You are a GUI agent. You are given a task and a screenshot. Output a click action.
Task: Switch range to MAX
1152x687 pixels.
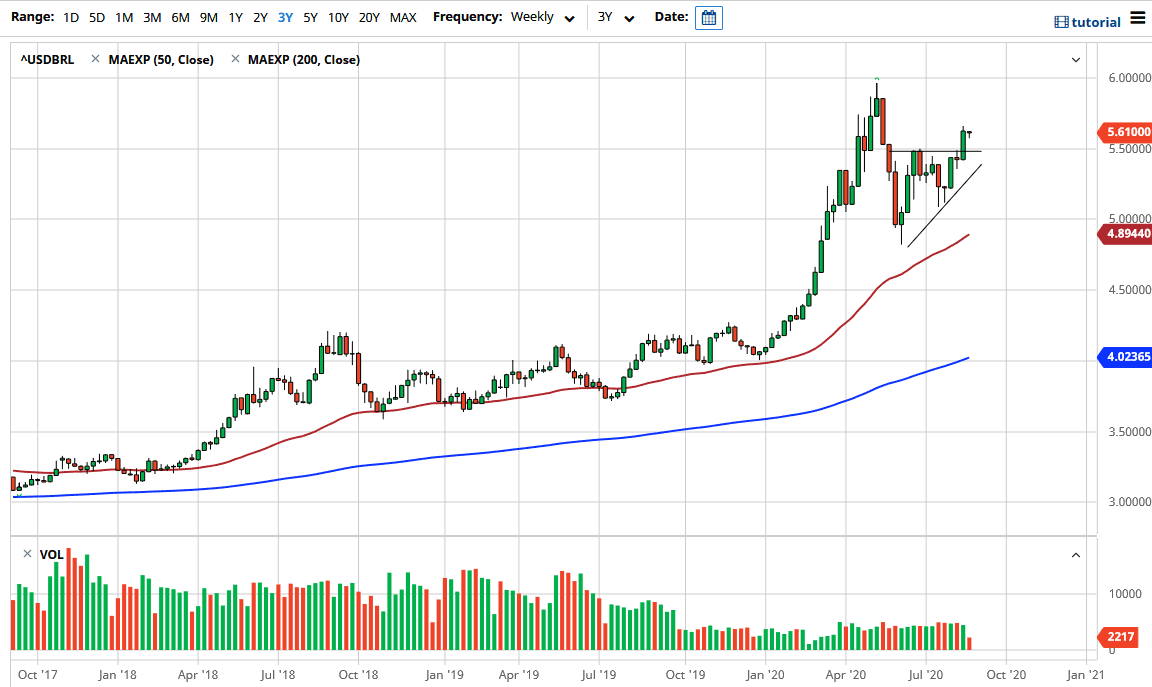[x=403, y=17]
